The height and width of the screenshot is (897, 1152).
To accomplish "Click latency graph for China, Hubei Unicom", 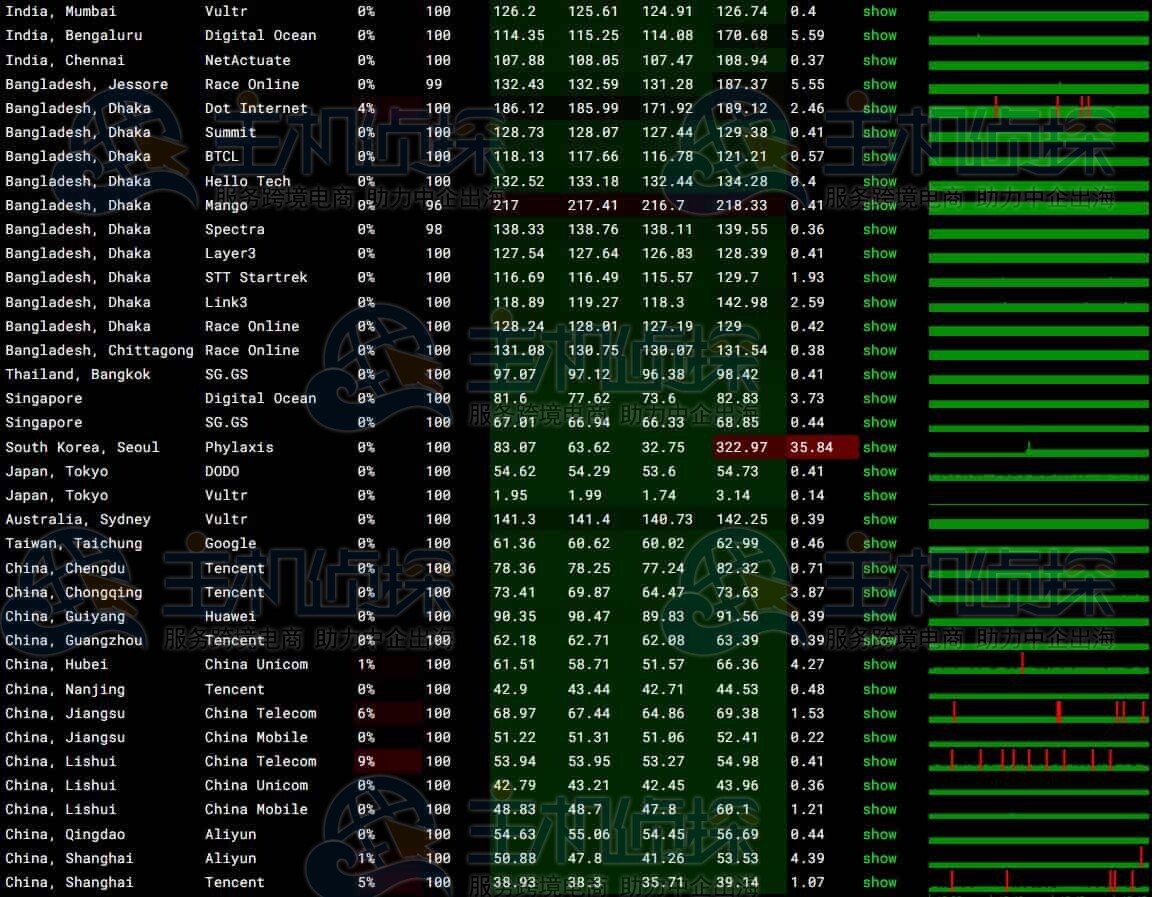I will (x=1038, y=664).
